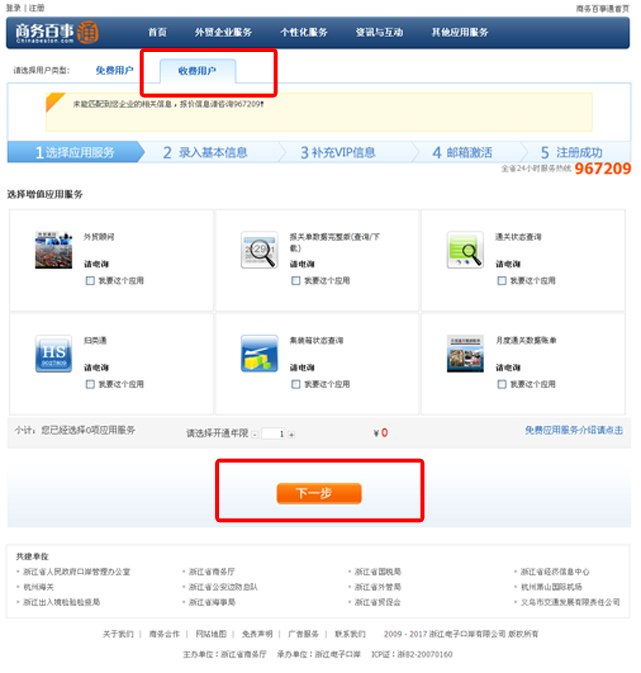Click the 月度通关数据账单 app title text
This screenshot has height=673, width=641.
(526, 341)
